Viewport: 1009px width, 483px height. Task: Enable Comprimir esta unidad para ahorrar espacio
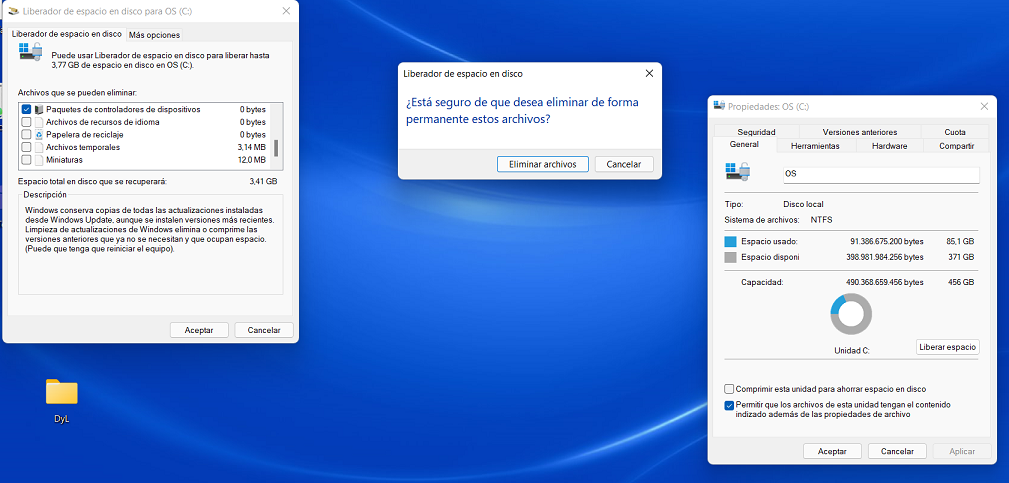coord(729,389)
